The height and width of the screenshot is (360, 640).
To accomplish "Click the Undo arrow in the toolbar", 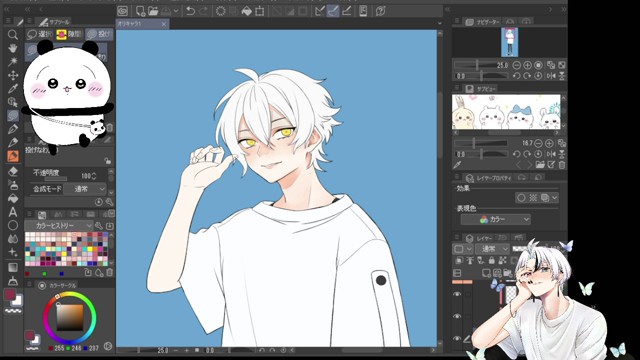I will point(190,11).
